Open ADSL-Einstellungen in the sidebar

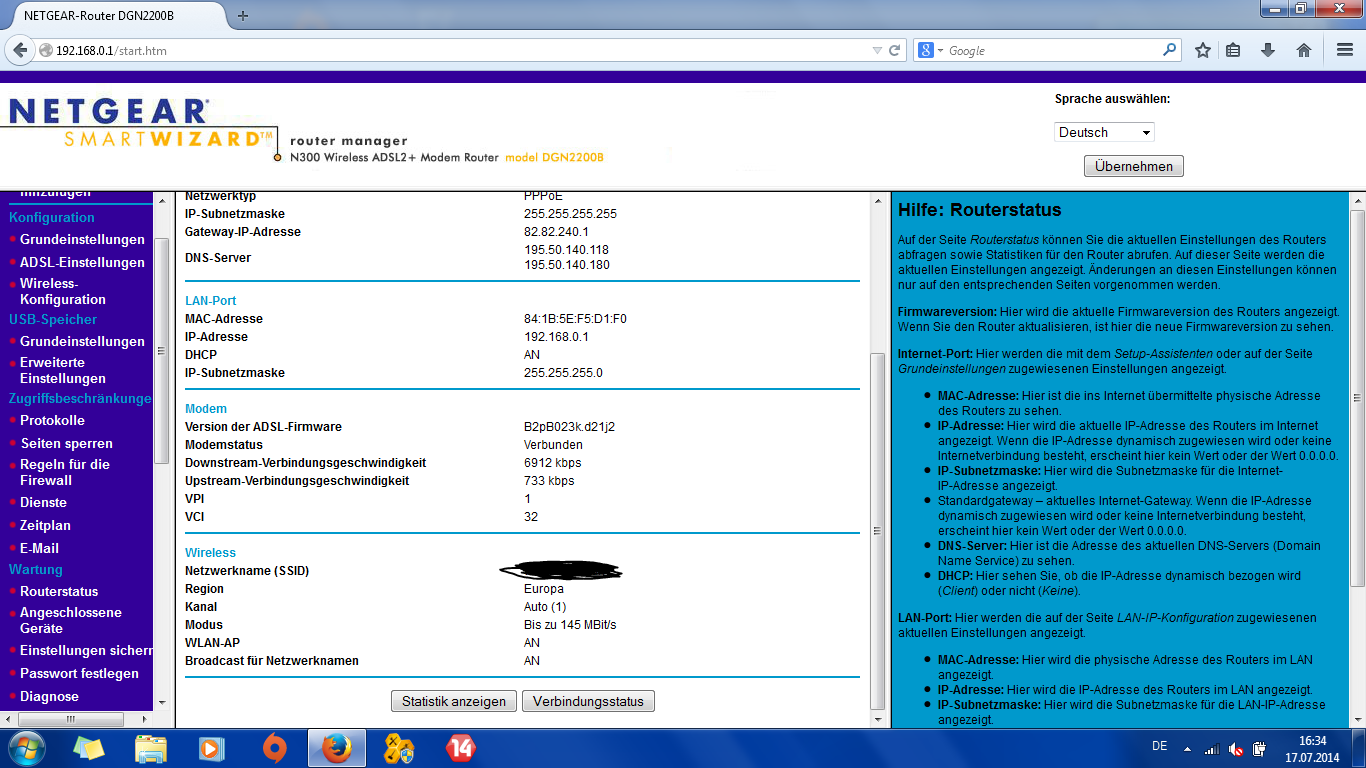[x=82, y=263]
